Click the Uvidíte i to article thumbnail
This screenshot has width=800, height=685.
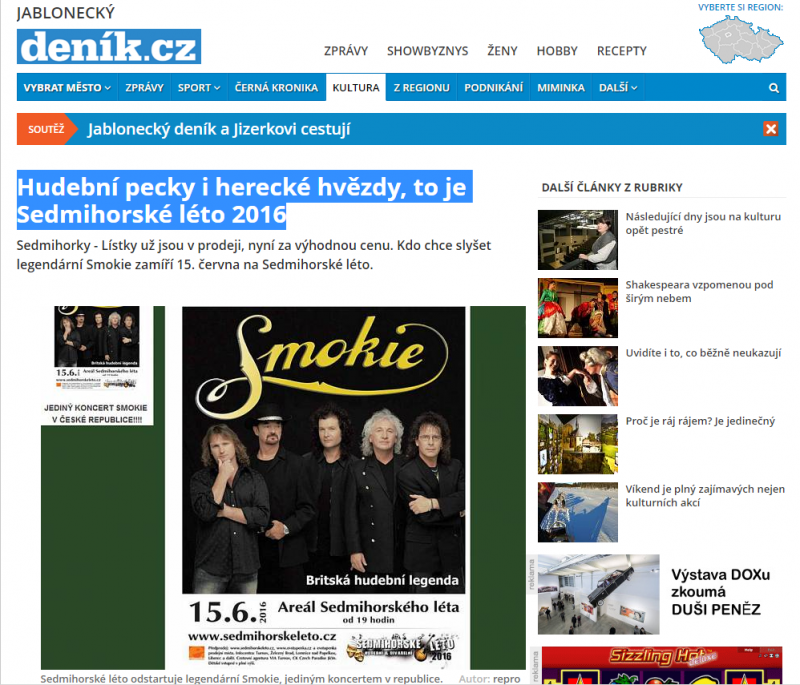(x=578, y=376)
